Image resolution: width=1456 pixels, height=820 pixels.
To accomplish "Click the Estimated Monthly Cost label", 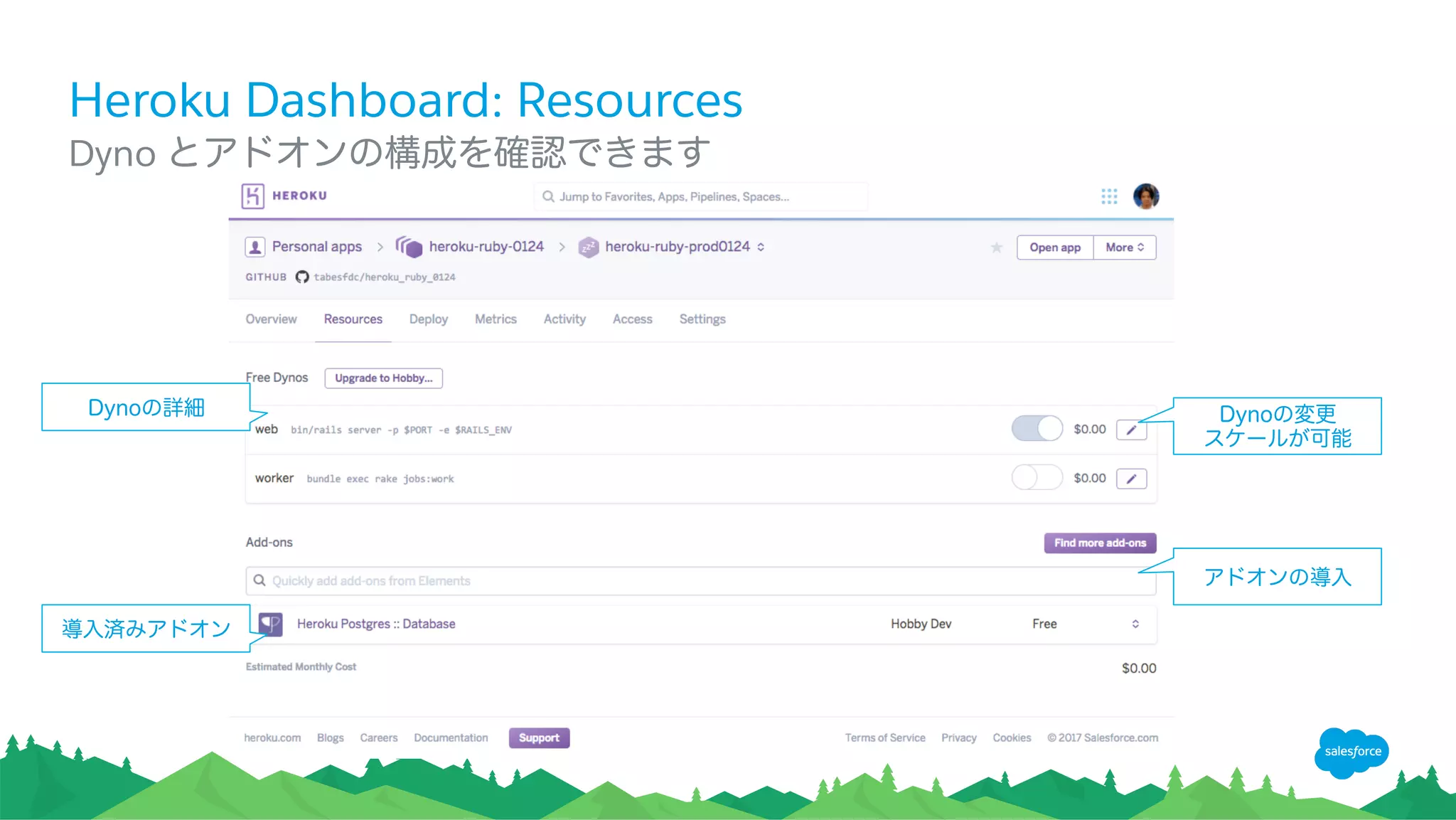I will coord(301,666).
